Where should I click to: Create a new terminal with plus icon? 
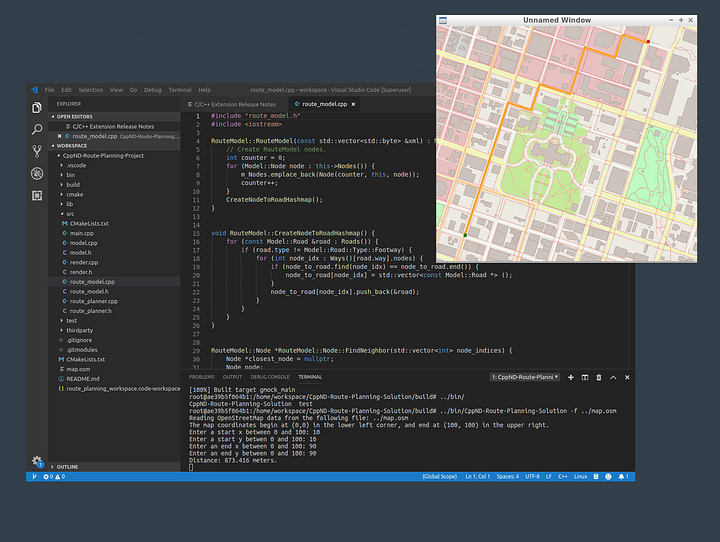click(x=571, y=377)
